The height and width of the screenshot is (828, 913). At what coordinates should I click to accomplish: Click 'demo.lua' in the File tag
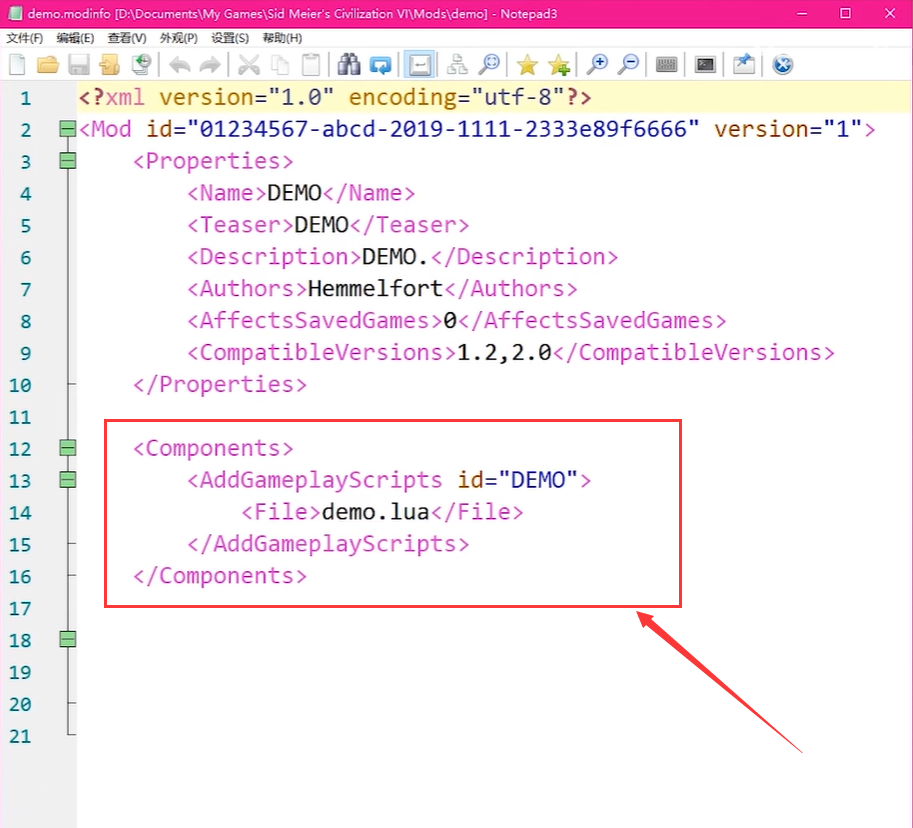pos(376,512)
